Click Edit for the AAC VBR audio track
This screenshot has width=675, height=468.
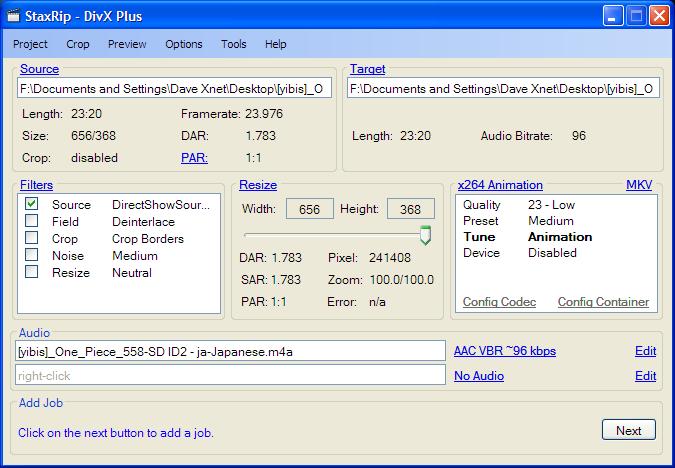[x=646, y=351]
